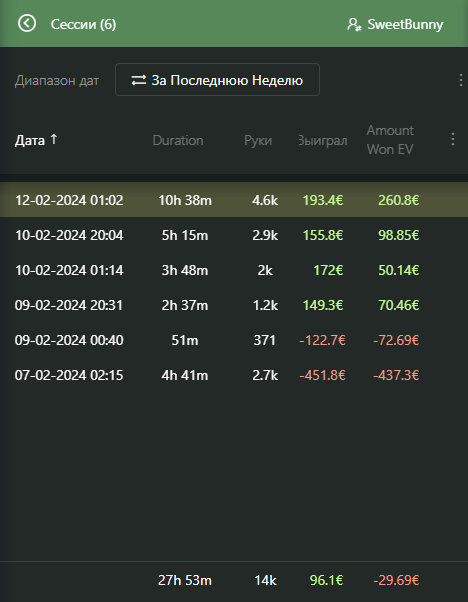The image size is (468, 602).
Task: Select the 12-02-2024 01:02 session row
Action: tap(234, 200)
